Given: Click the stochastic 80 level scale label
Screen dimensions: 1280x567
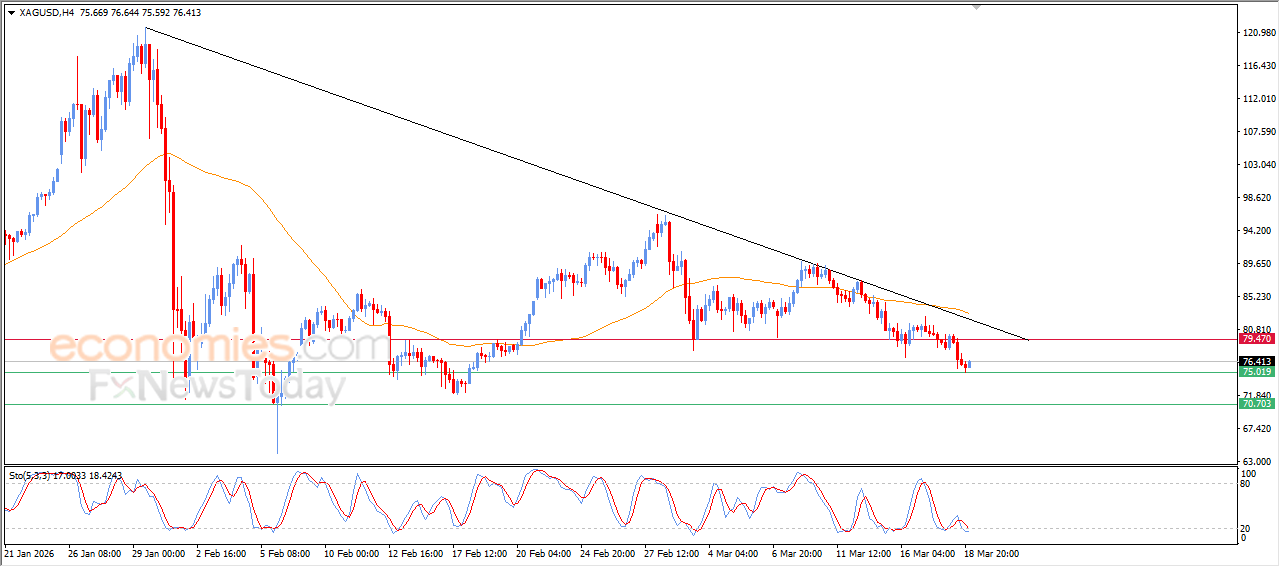Looking at the screenshot, I should pyautogui.click(x=1246, y=484).
